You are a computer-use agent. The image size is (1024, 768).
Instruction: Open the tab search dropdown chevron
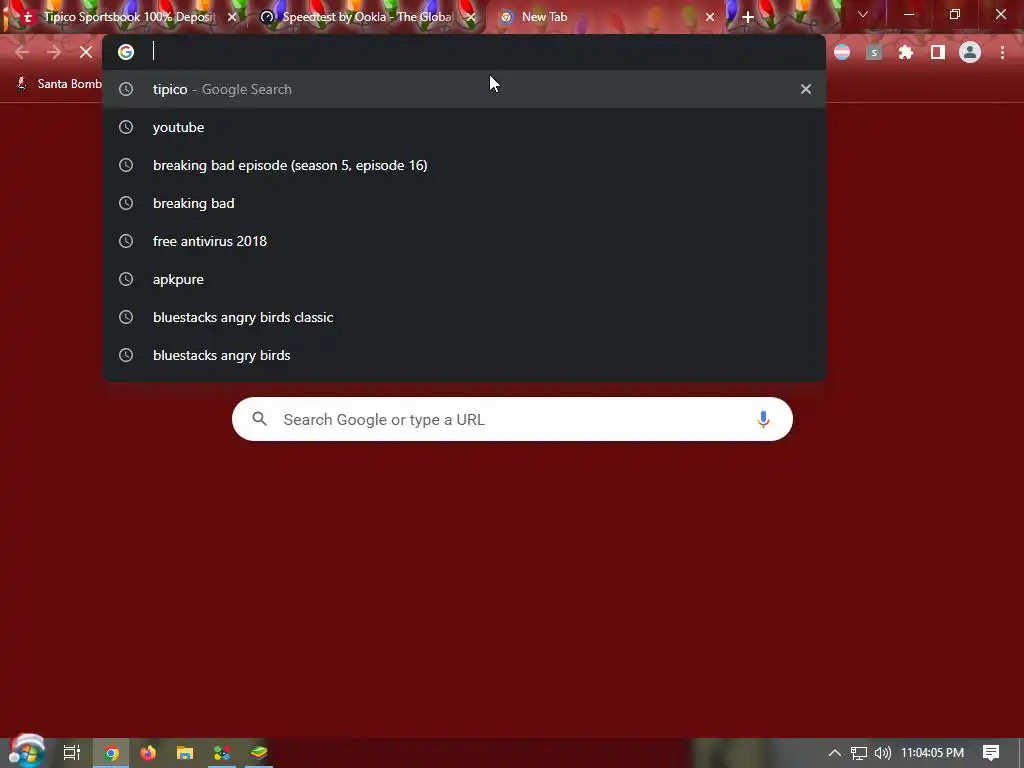863,14
